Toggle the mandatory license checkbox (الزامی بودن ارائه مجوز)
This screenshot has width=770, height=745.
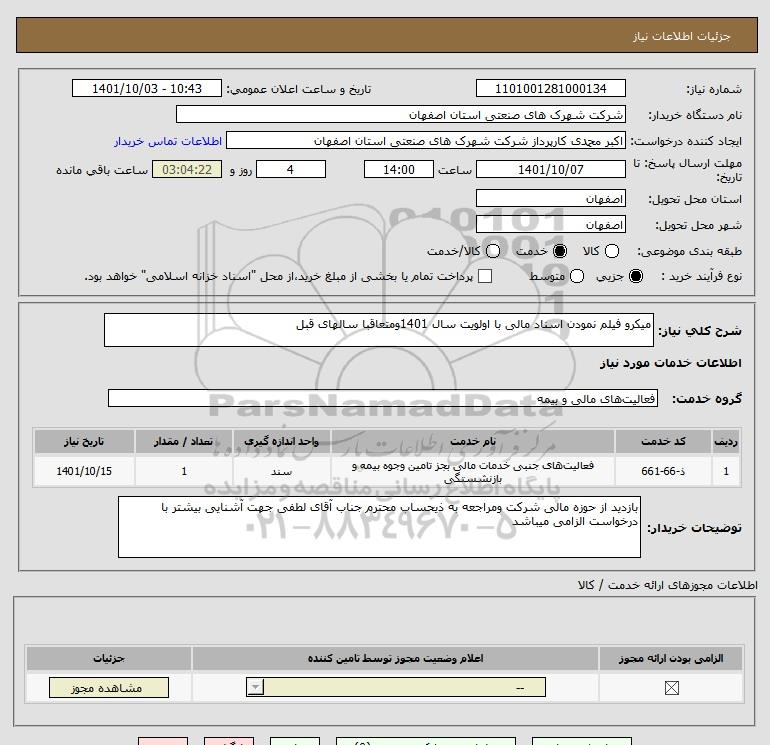(671, 688)
